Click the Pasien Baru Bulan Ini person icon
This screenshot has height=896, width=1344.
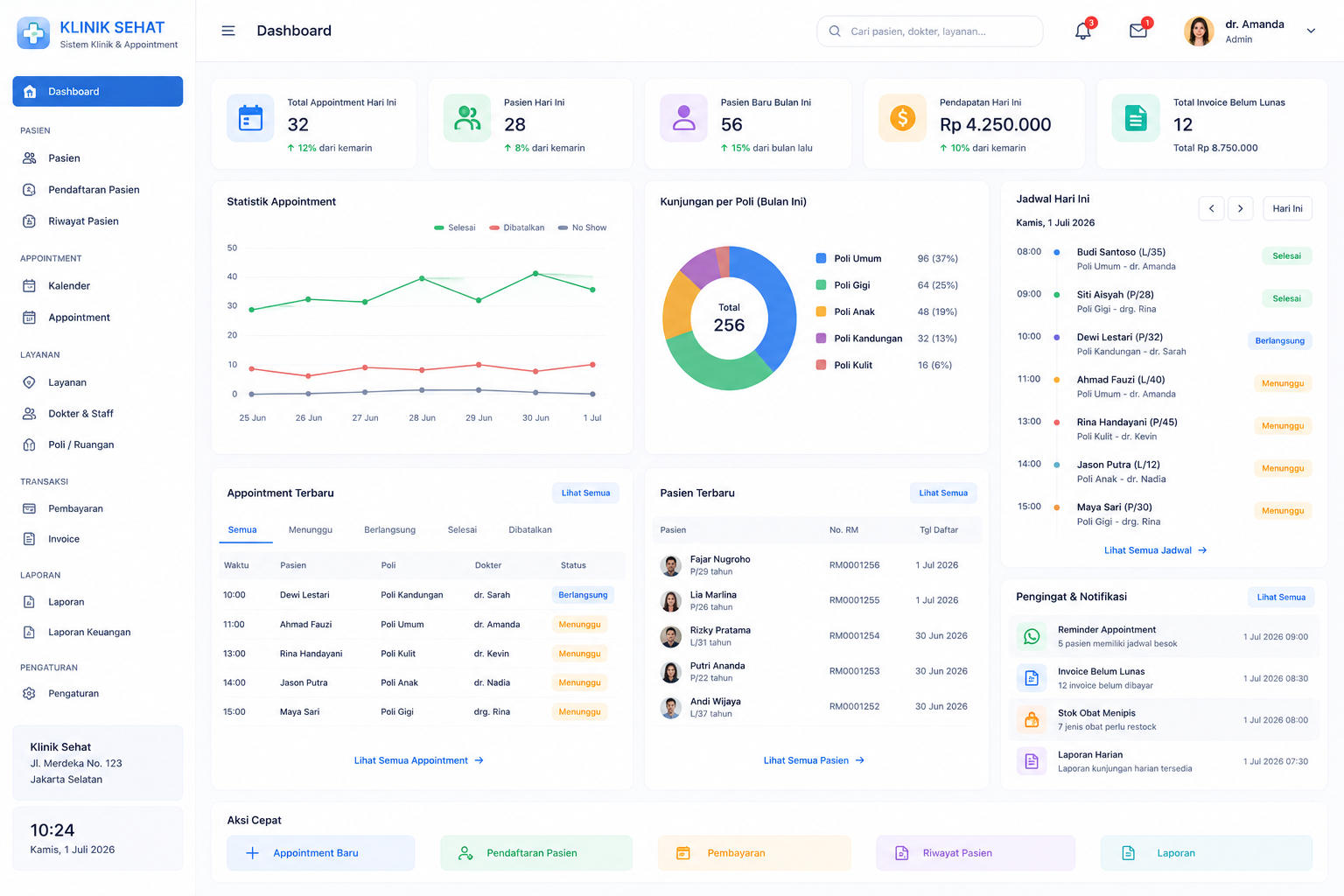point(683,118)
